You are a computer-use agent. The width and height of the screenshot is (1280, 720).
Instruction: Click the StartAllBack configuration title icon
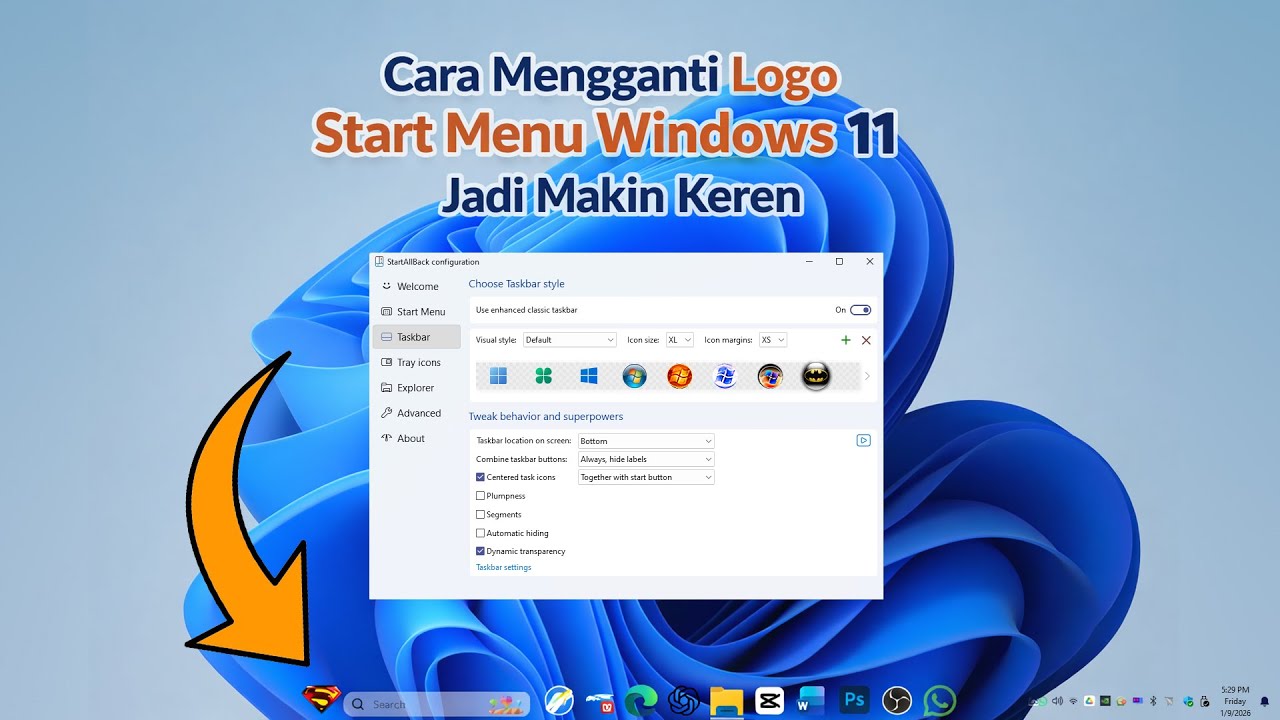380,262
